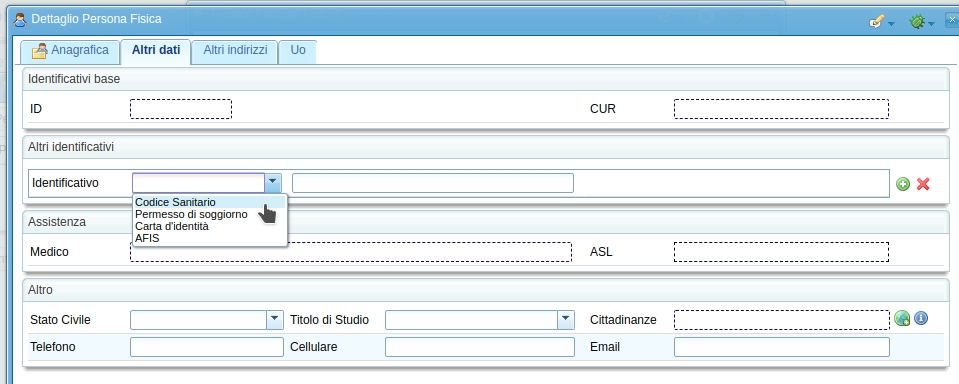Click the ASL field

[x=781, y=252]
